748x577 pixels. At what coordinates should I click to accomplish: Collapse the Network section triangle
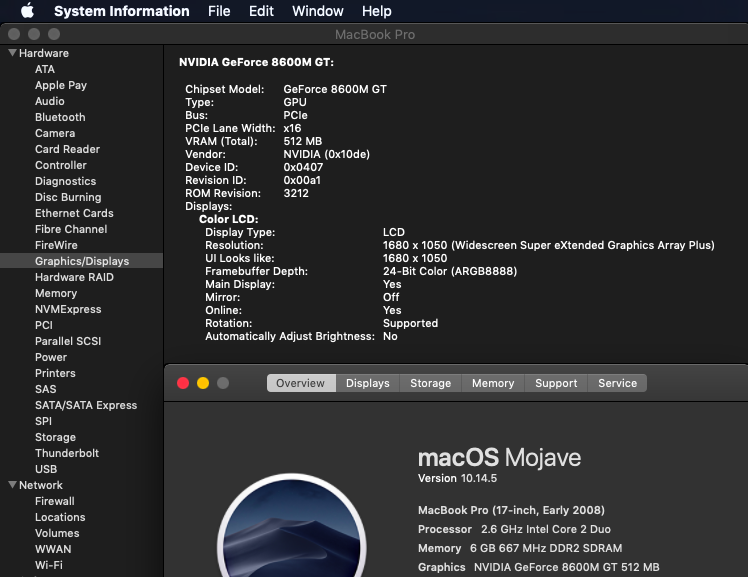[13, 485]
